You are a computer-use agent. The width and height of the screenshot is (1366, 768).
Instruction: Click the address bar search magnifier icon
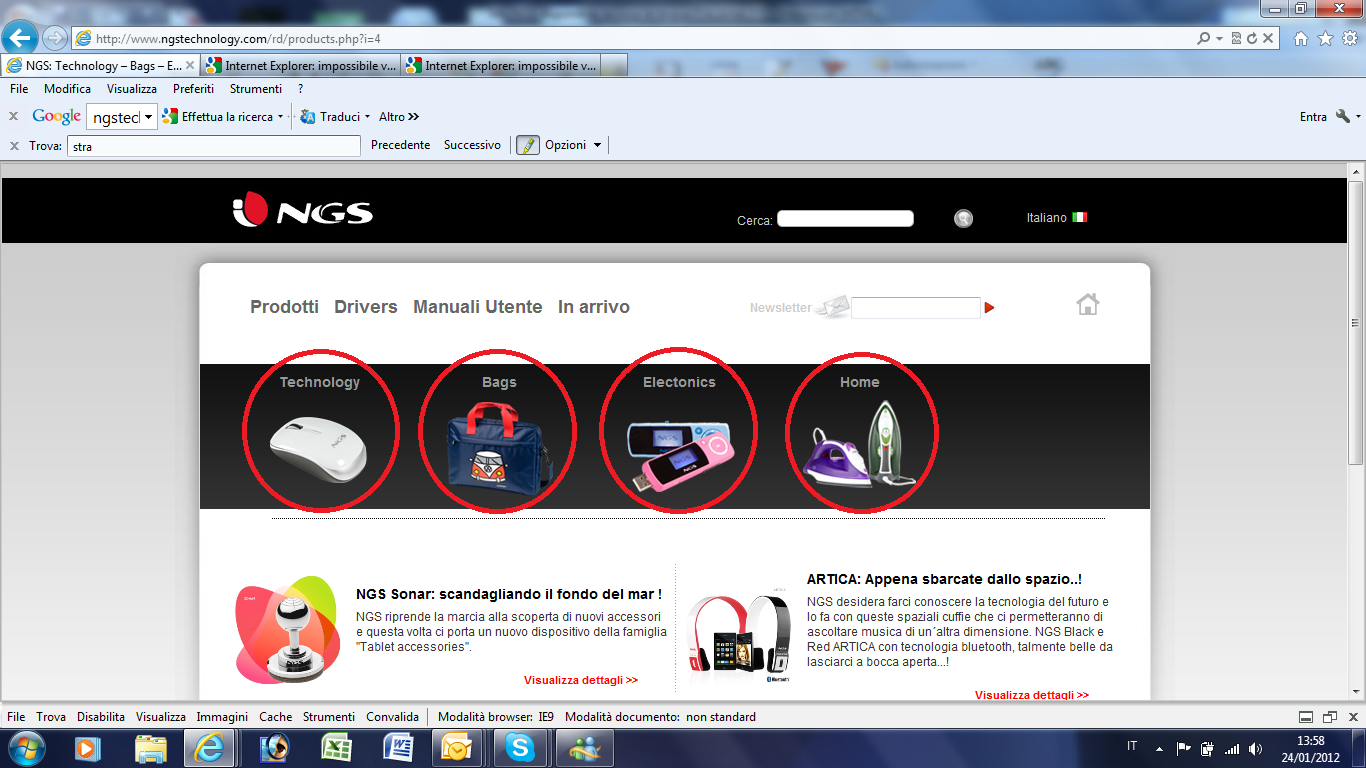point(1204,38)
